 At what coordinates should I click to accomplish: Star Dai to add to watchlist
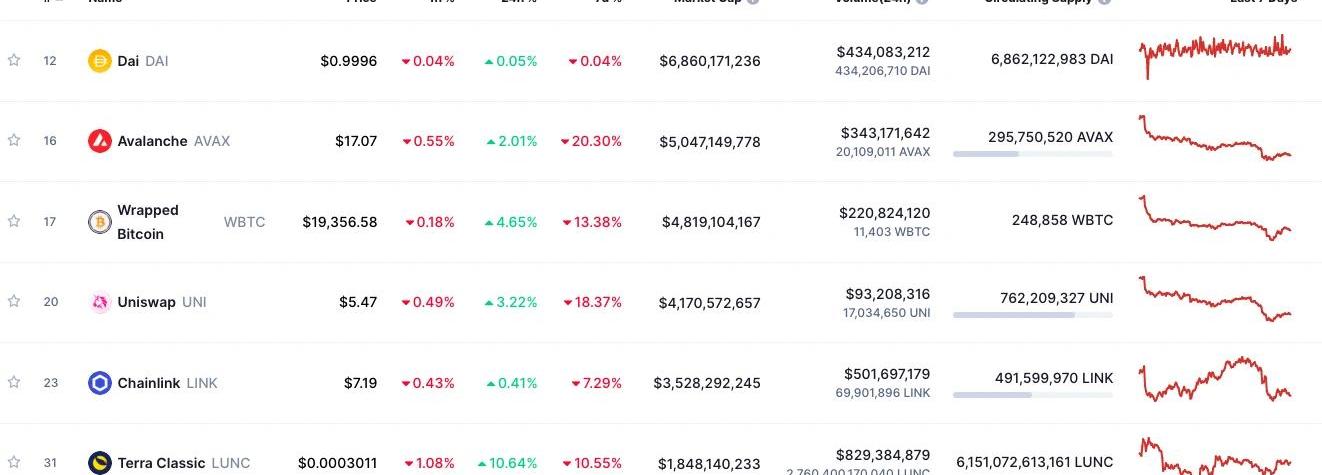[14, 60]
